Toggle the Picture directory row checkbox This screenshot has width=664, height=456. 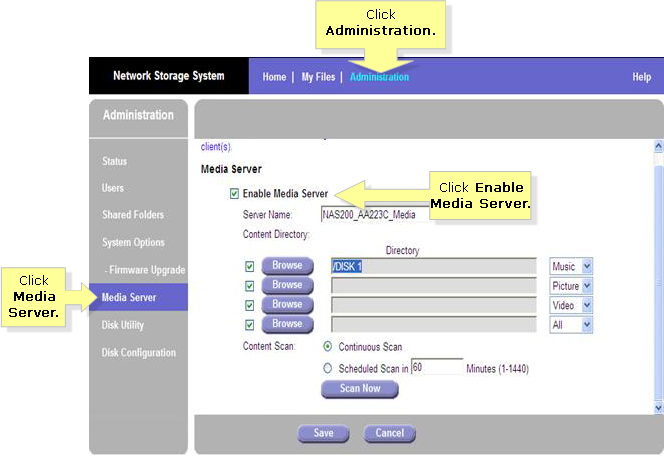pyautogui.click(x=249, y=286)
